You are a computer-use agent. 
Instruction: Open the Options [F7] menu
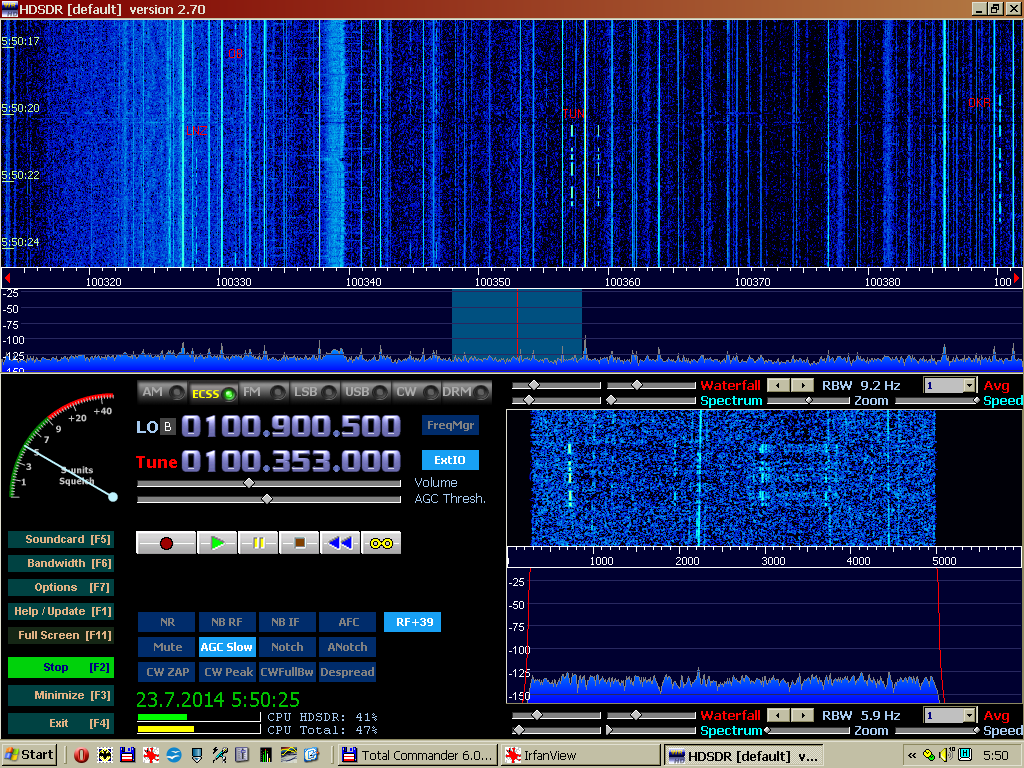(x=61, y=588)
